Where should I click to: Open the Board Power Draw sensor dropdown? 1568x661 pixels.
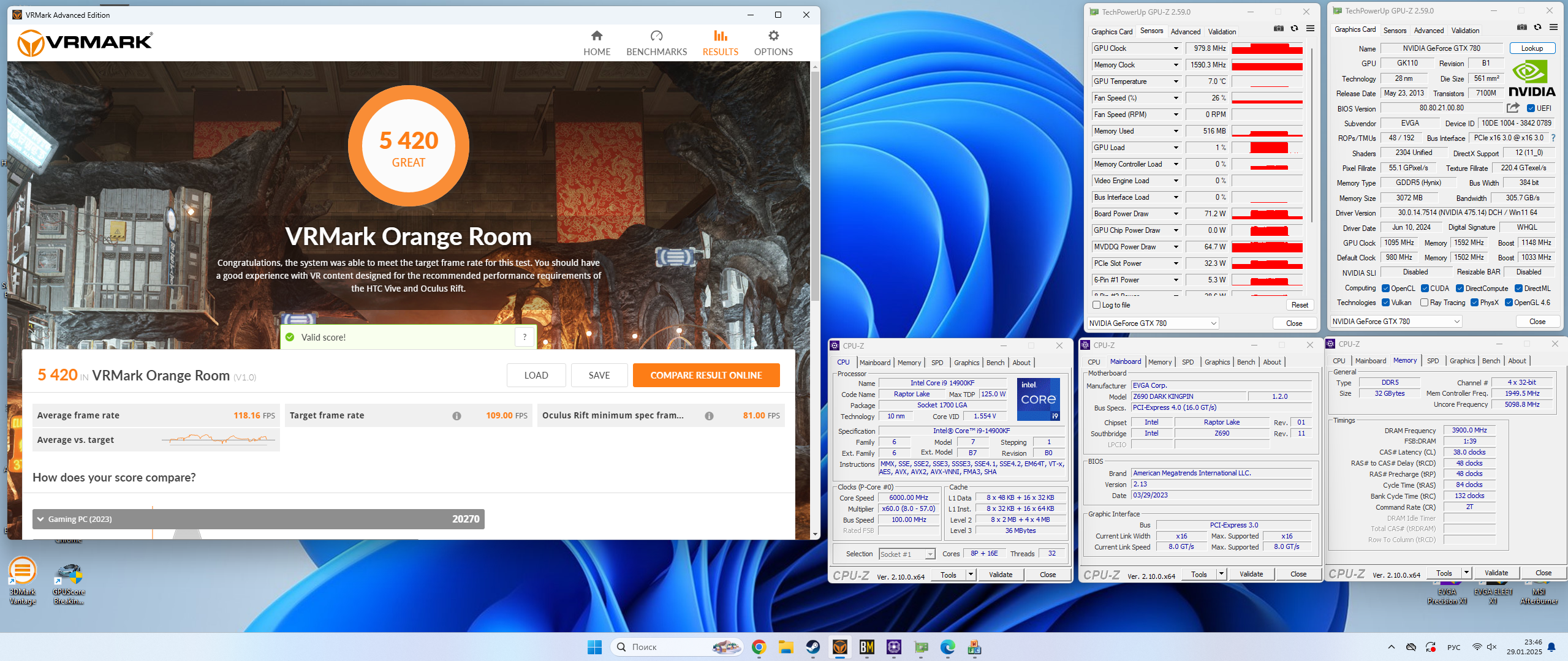(x=1176, y=214)
